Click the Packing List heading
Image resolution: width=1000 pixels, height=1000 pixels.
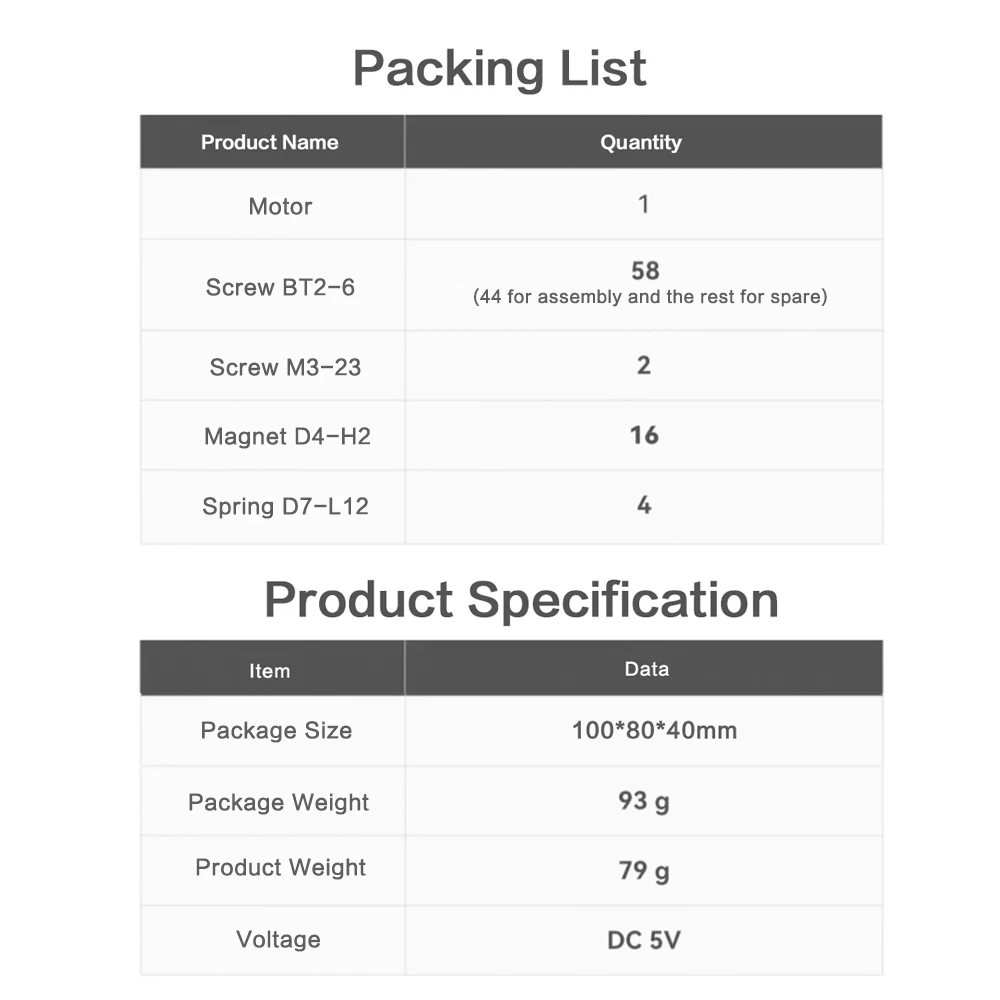click(499, 68)
